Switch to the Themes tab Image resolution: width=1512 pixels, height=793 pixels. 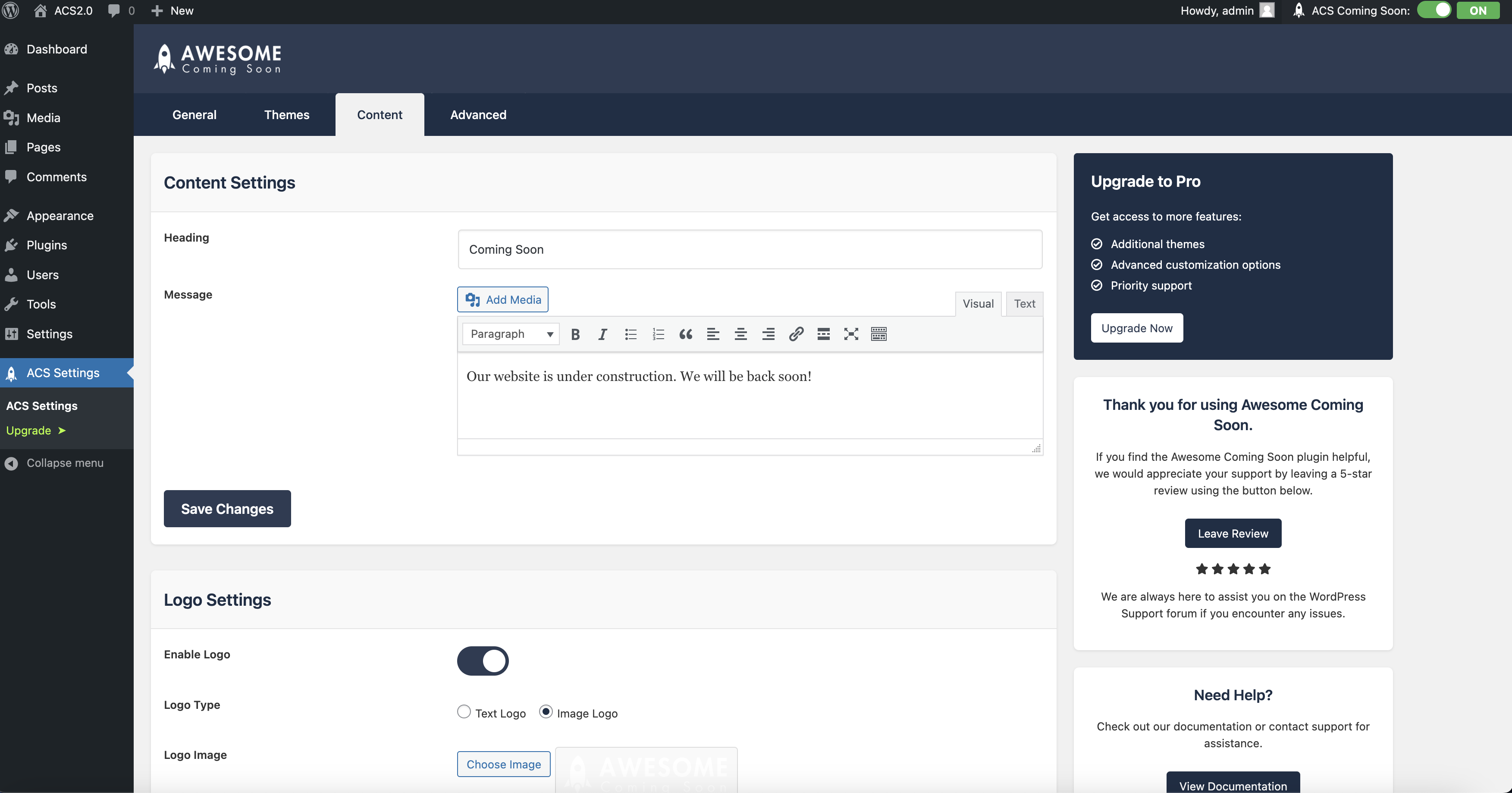[x=286, y=114]
